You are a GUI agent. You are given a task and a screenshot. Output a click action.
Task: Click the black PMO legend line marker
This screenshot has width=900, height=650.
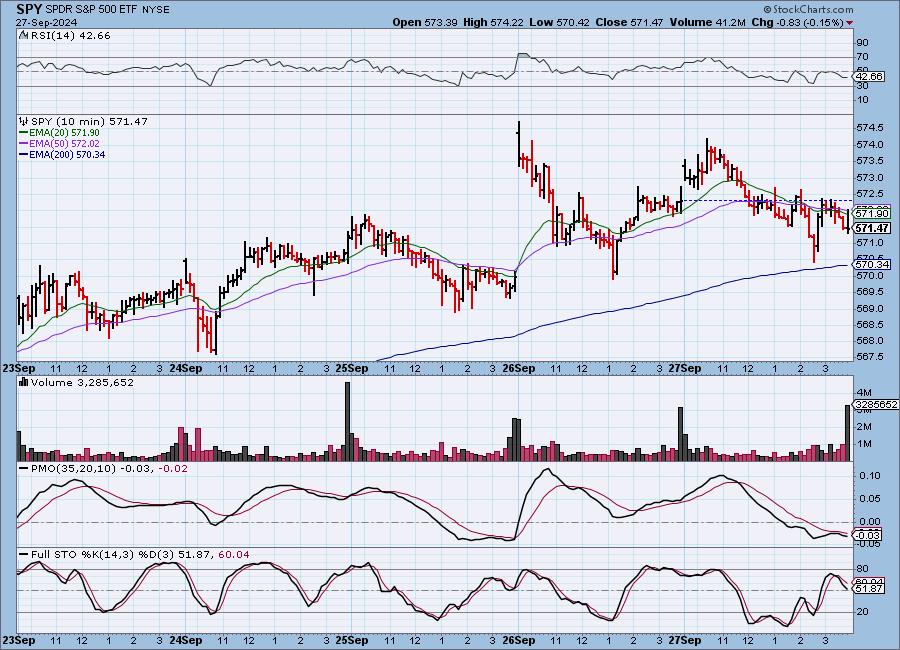point(24,469)
